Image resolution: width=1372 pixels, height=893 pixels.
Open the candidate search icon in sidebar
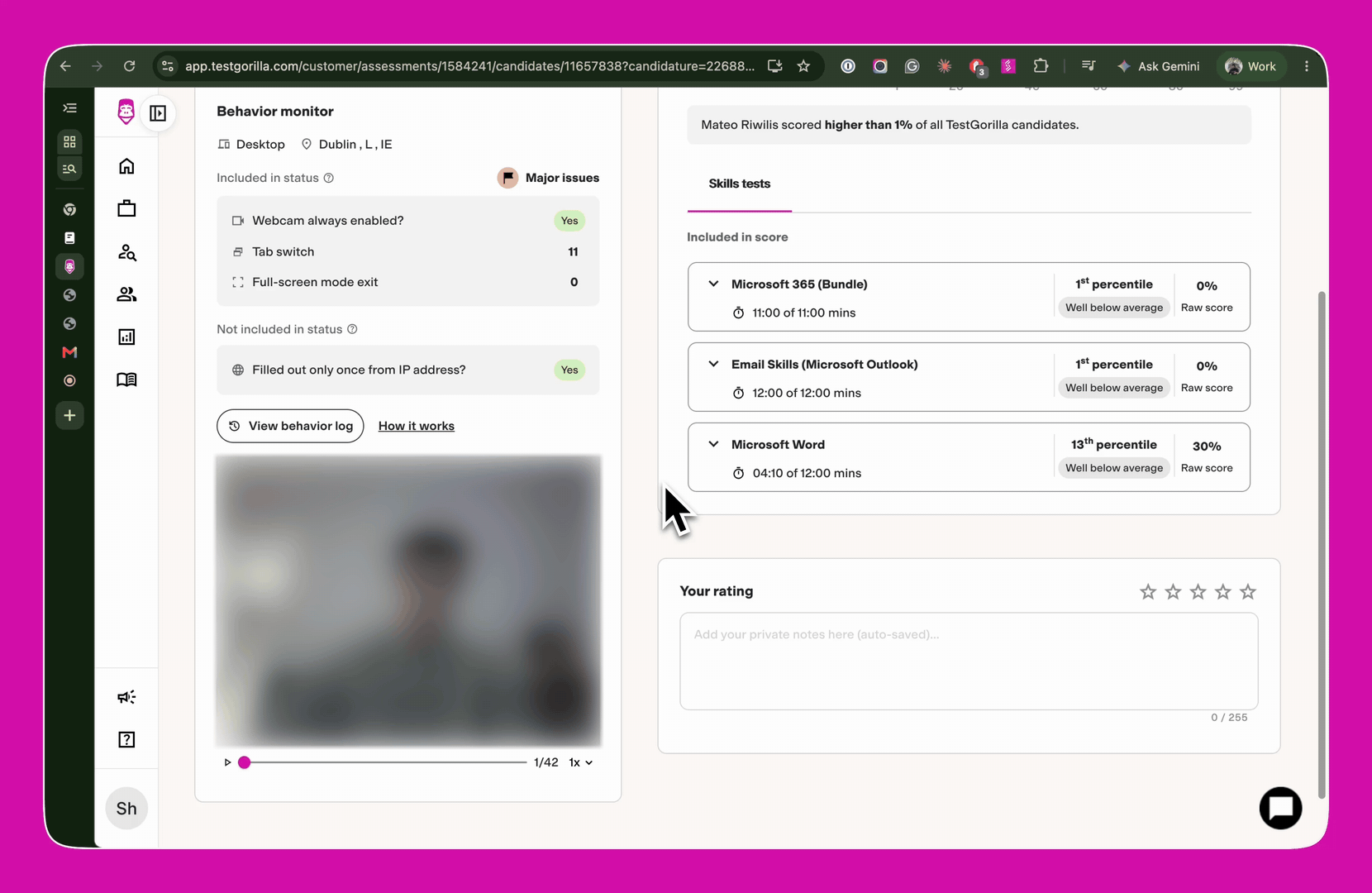click(x=126, y=252)
